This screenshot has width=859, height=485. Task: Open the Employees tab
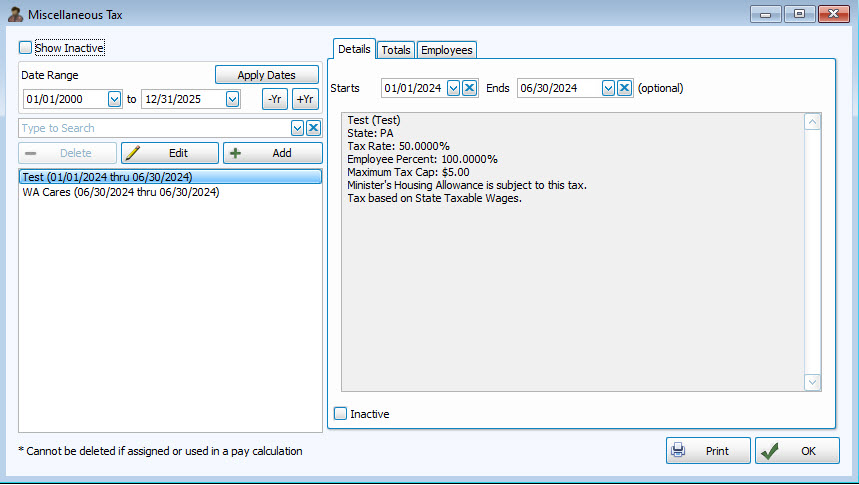tap(446, 50)
